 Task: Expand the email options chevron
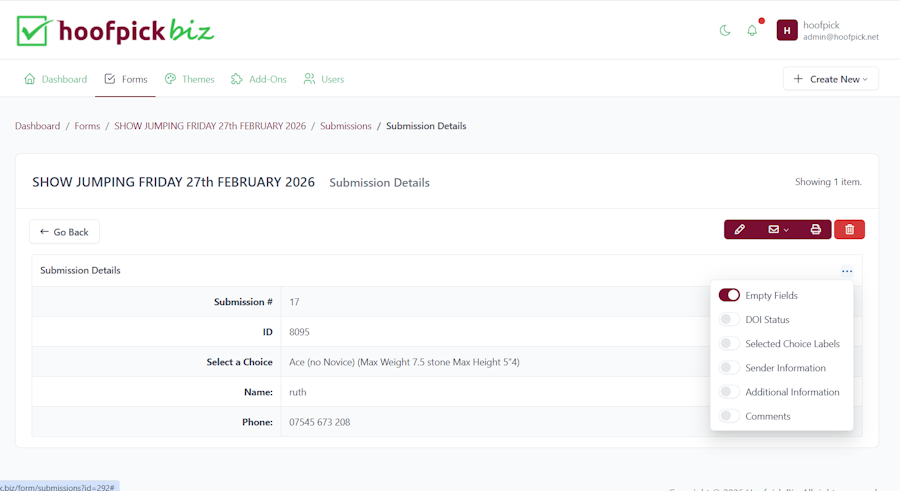point(786,230)
